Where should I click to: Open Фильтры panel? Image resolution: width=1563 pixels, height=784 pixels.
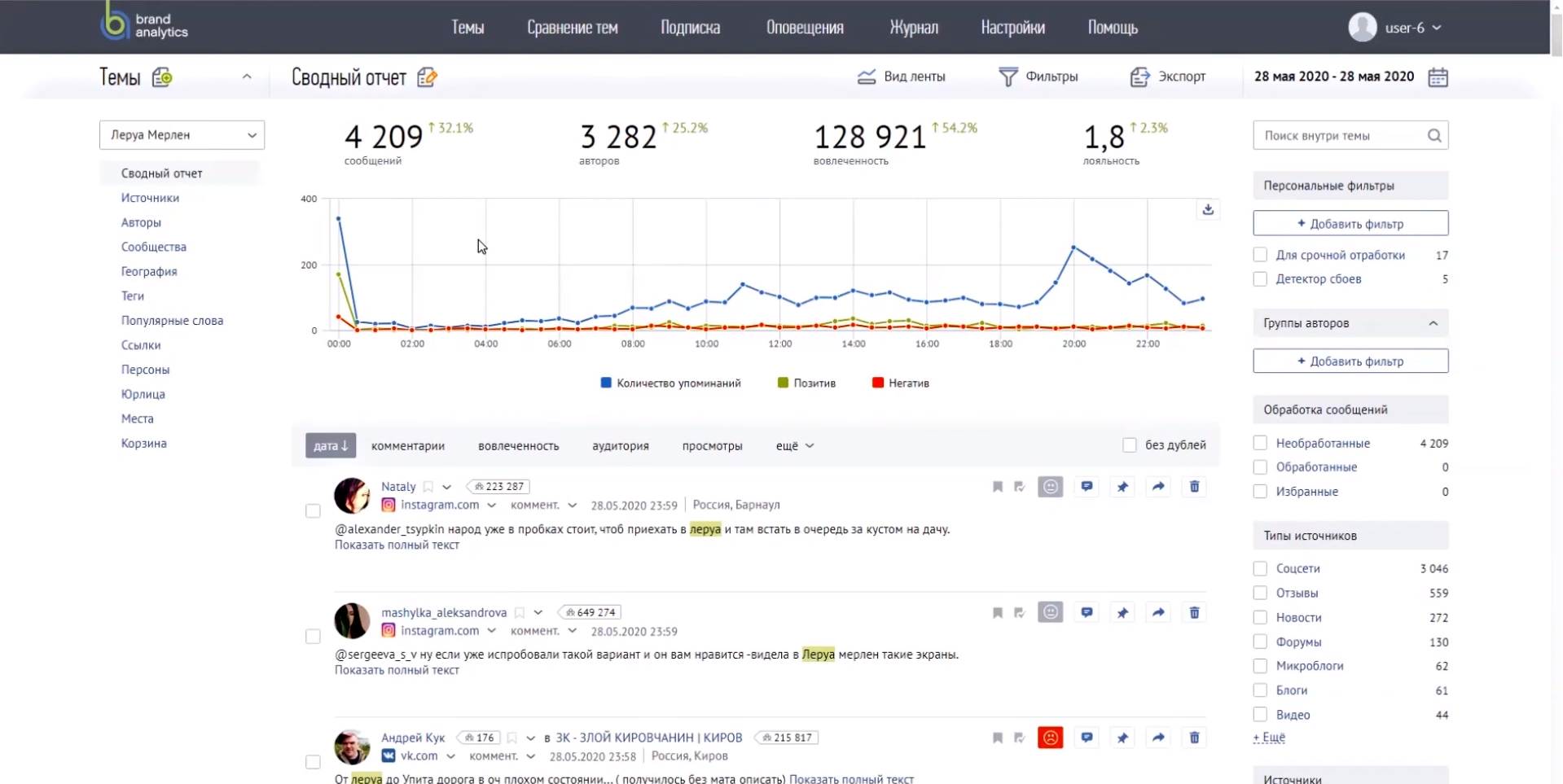coord(1038,77)
